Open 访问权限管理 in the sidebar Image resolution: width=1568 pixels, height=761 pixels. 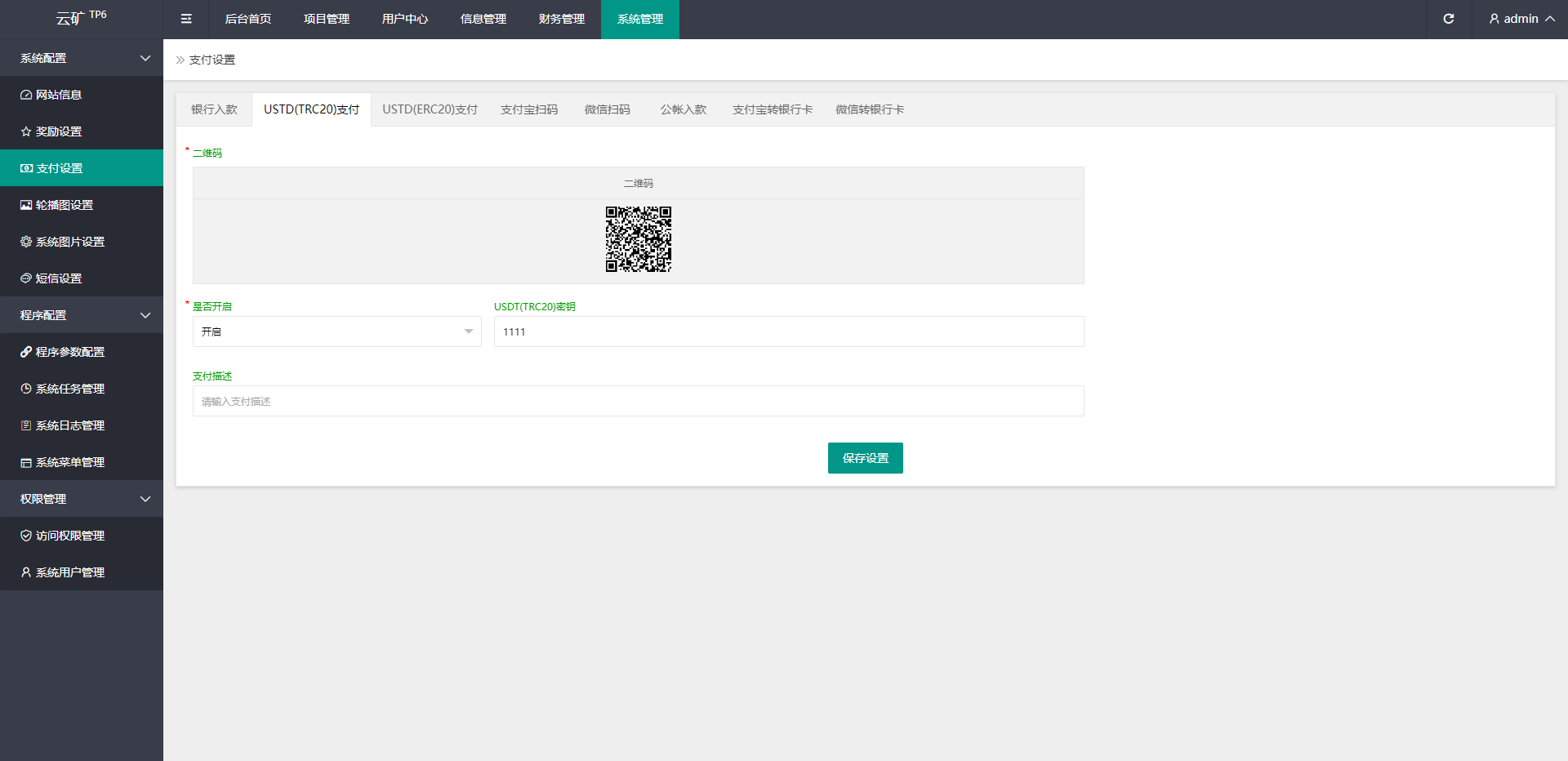point(82,536)
